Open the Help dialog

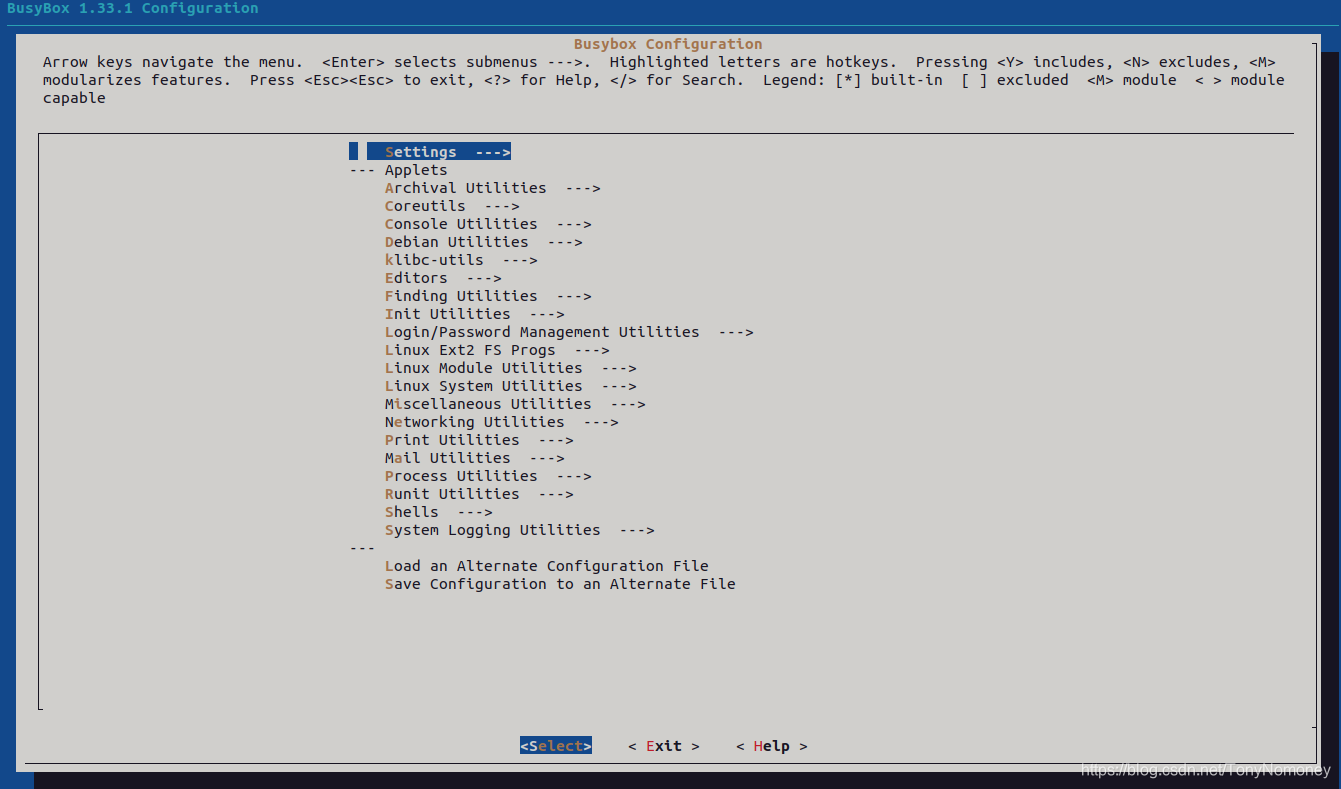771,745
